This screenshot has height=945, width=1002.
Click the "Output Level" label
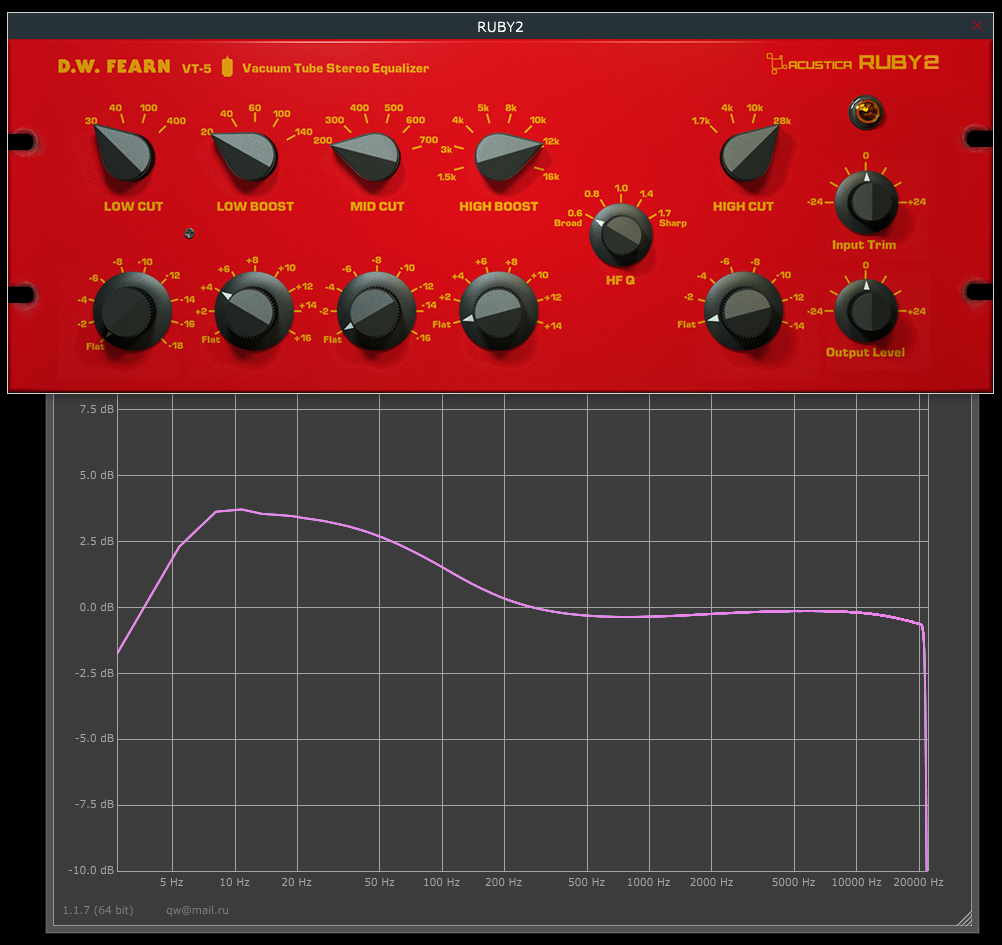tap(865, 352)
